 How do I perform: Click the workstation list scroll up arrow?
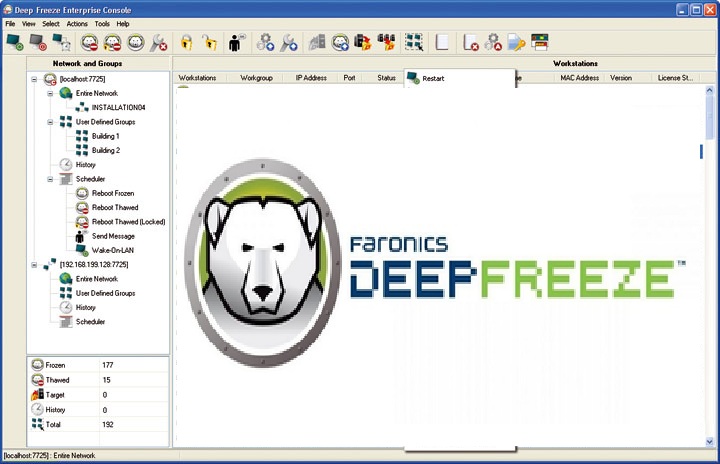coord(710,91)
